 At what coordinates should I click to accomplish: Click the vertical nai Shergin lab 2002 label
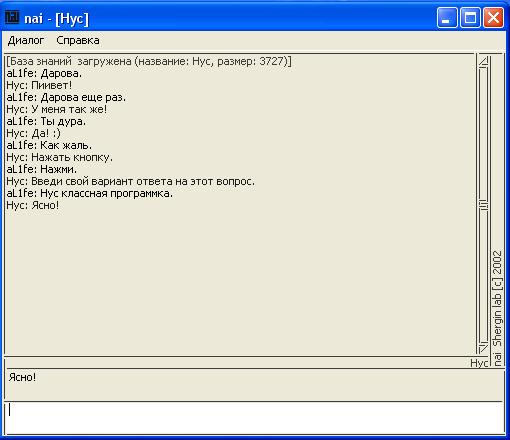point(497,308)
